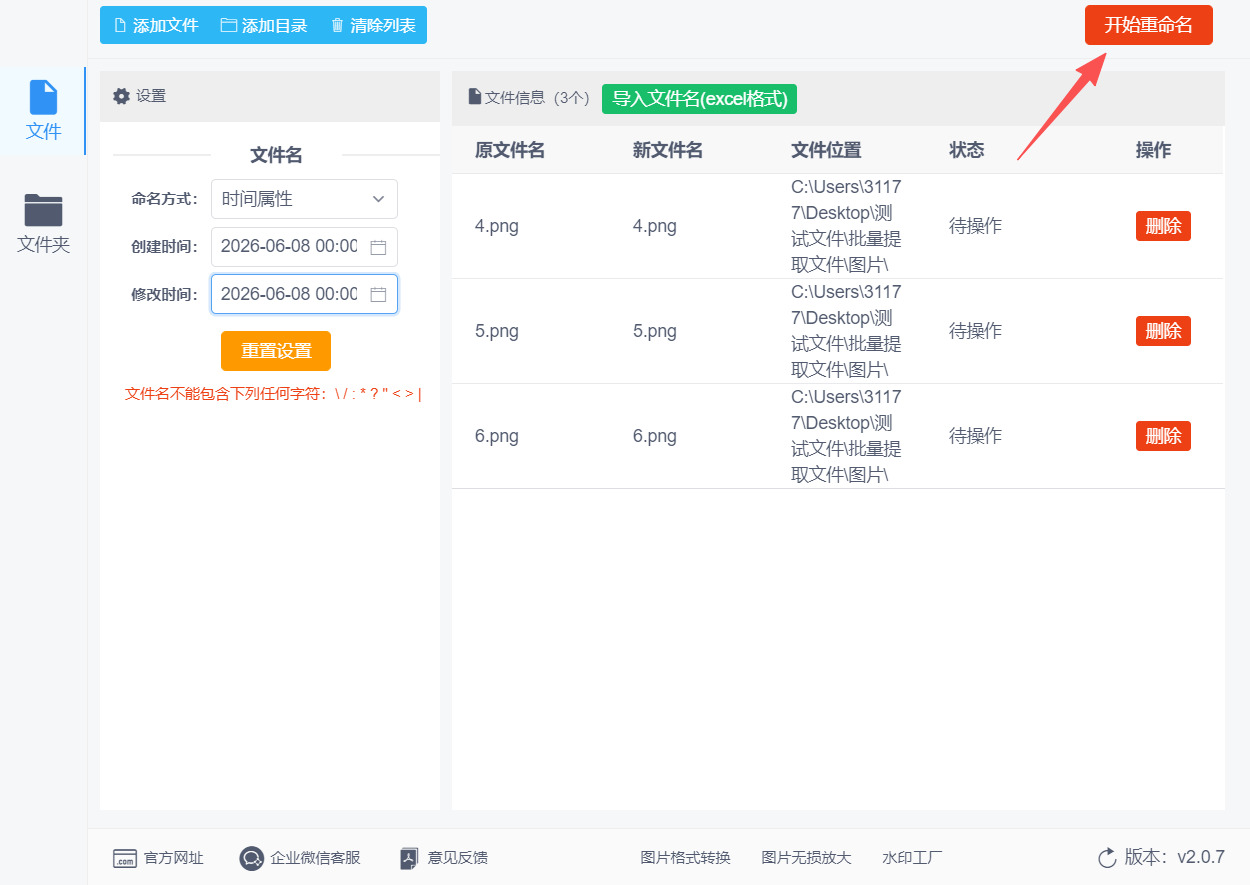1250x885 pixels.
Task: Click the invalid characters warning text
Action: [273, 394]
